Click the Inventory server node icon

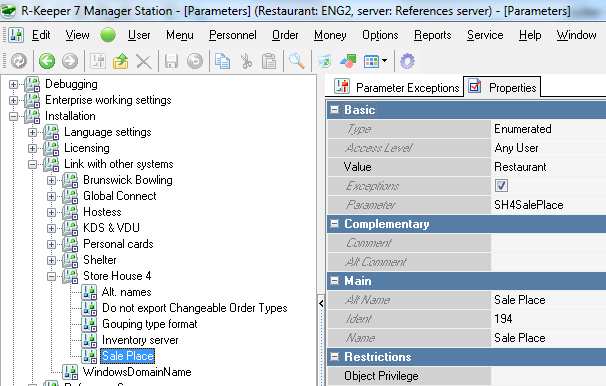(x=89, y=340)
